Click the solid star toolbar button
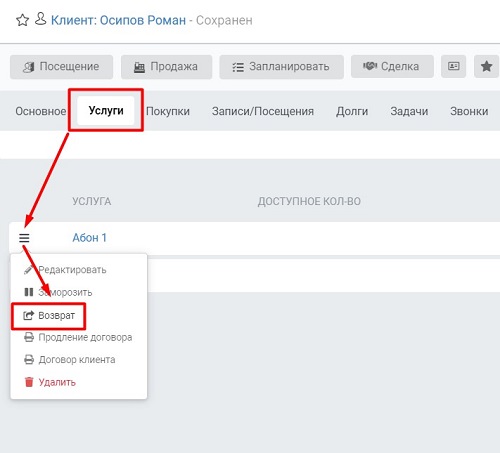 [x=486, y=66]
